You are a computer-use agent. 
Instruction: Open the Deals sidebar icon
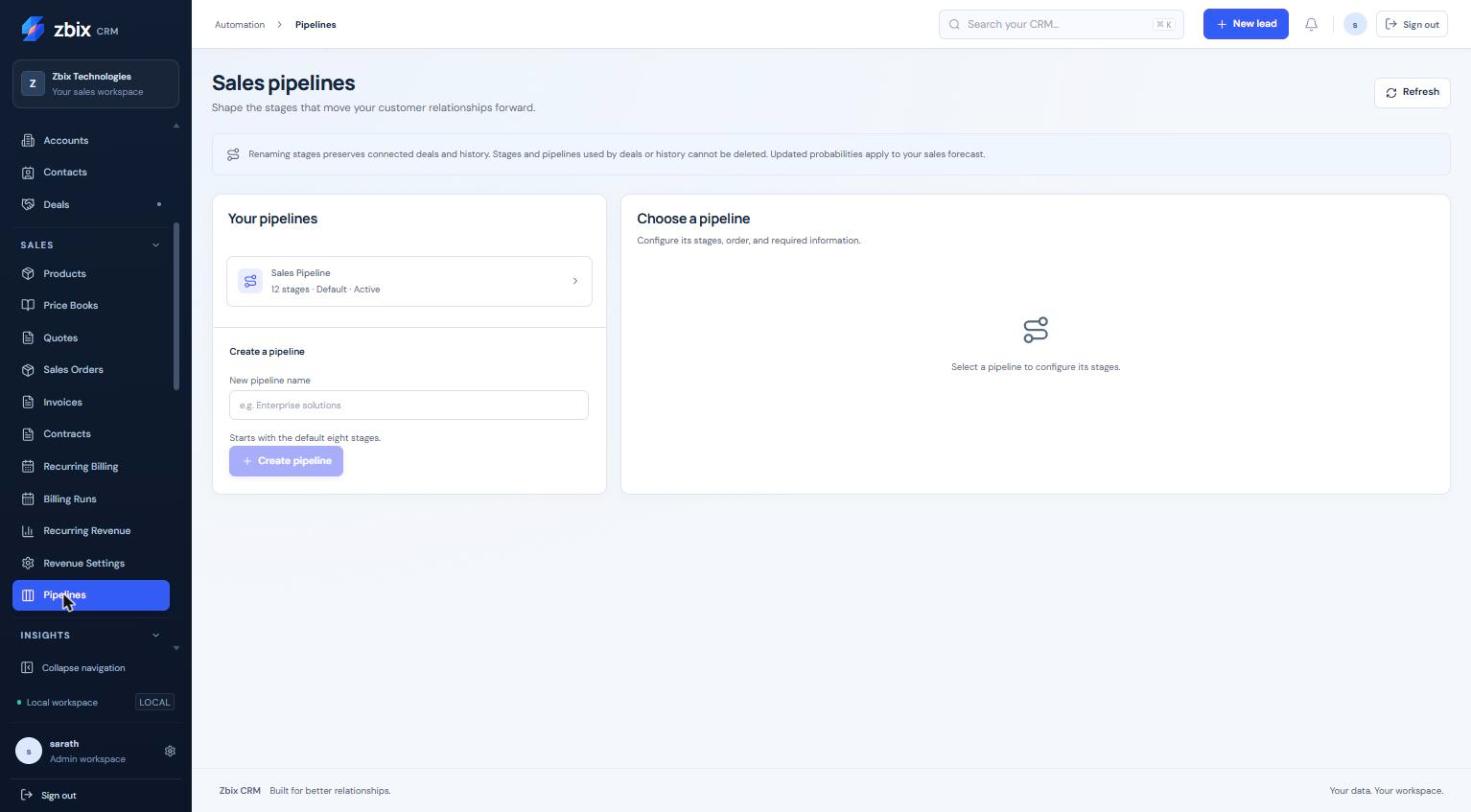tap(28, 204)
